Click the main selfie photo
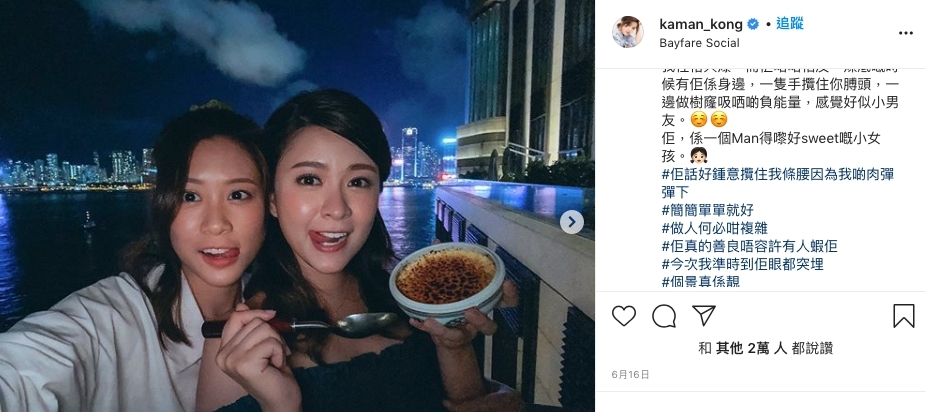The width and height of the screenshot is (926, 412). point(297,206)
